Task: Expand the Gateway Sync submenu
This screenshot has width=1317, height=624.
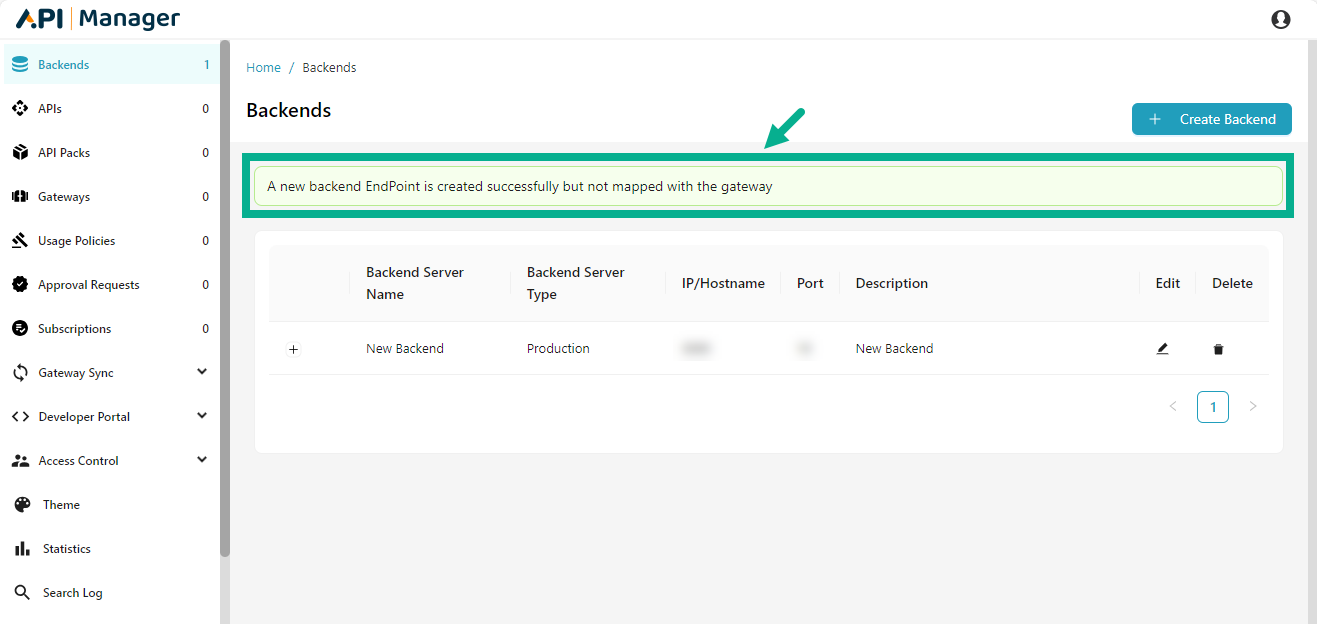Action: pos(202,372)
